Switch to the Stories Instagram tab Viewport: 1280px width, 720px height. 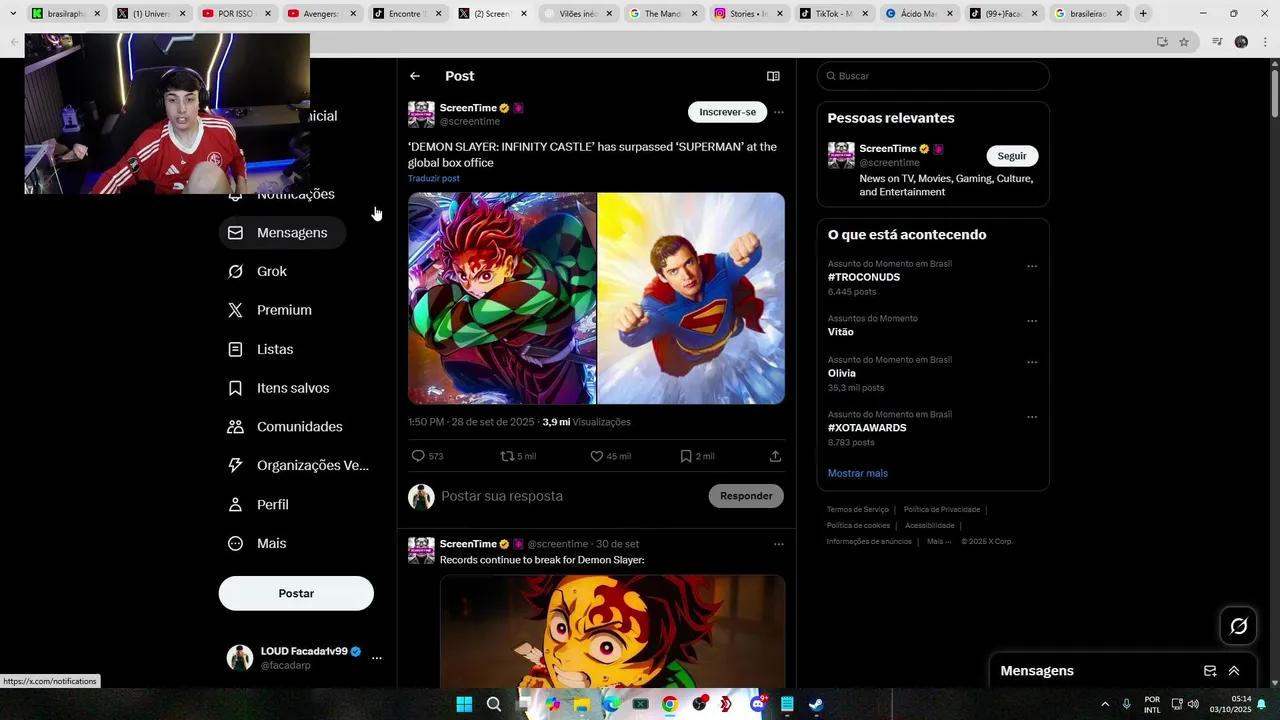click(x=751, y=14)
